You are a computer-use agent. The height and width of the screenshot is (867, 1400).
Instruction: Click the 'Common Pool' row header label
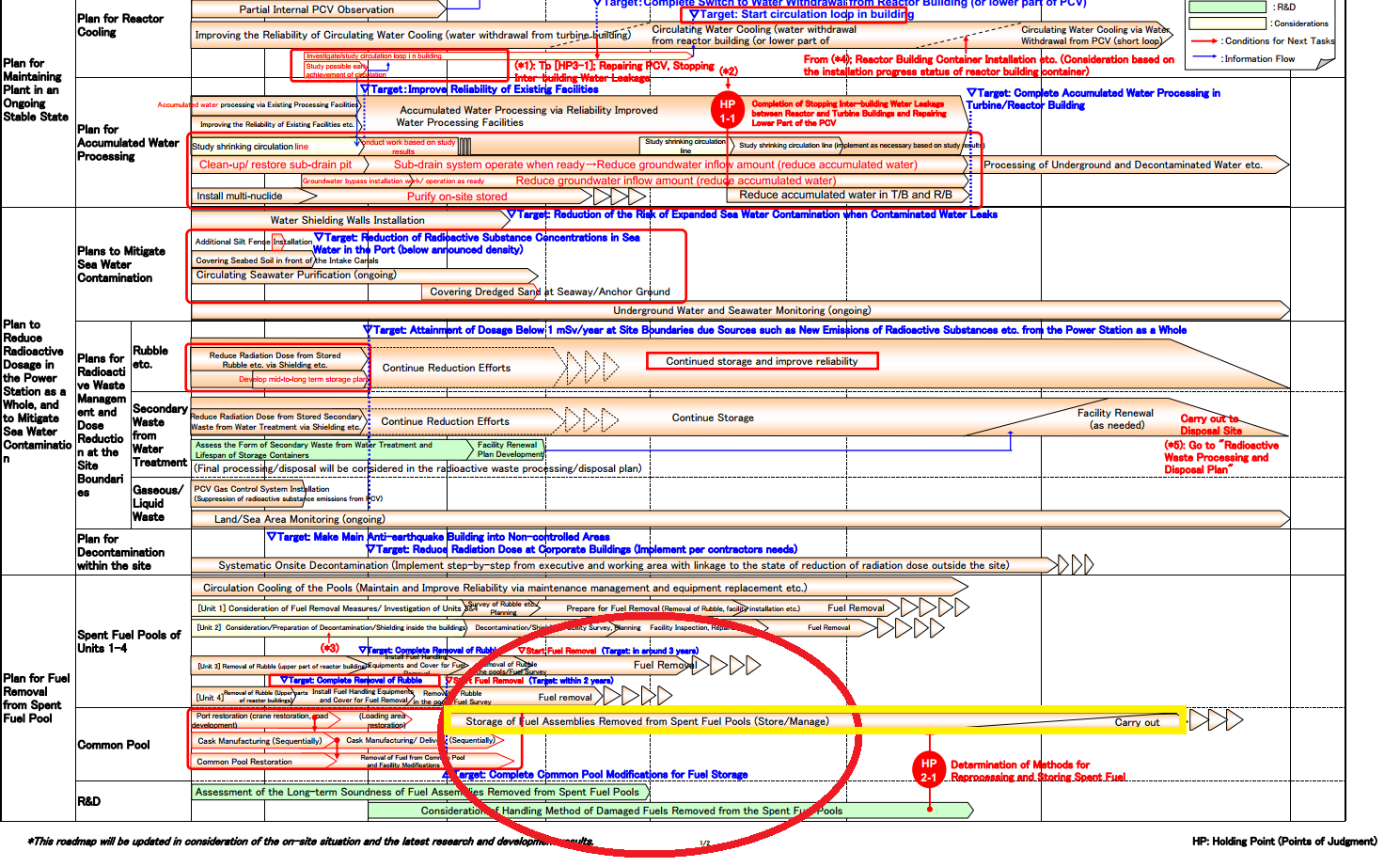[114, 745]
